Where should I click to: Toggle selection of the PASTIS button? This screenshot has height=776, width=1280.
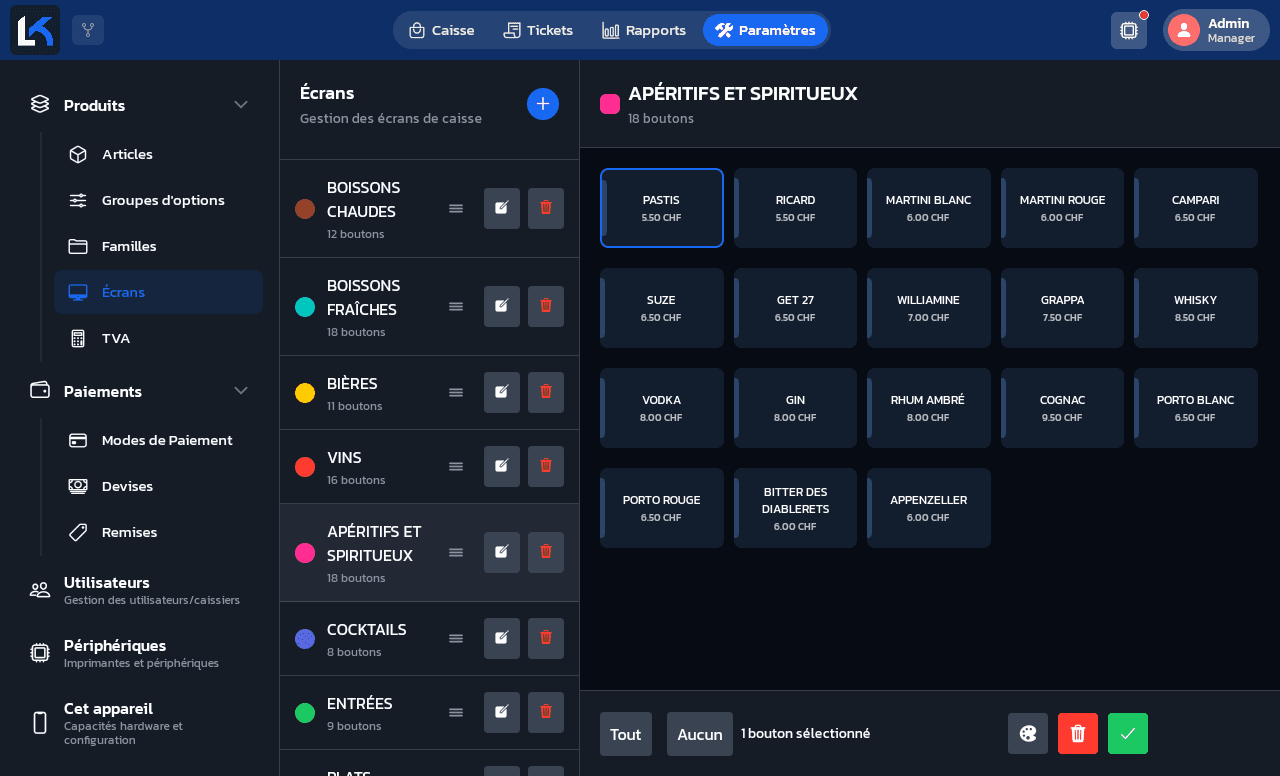coord(662,208)
